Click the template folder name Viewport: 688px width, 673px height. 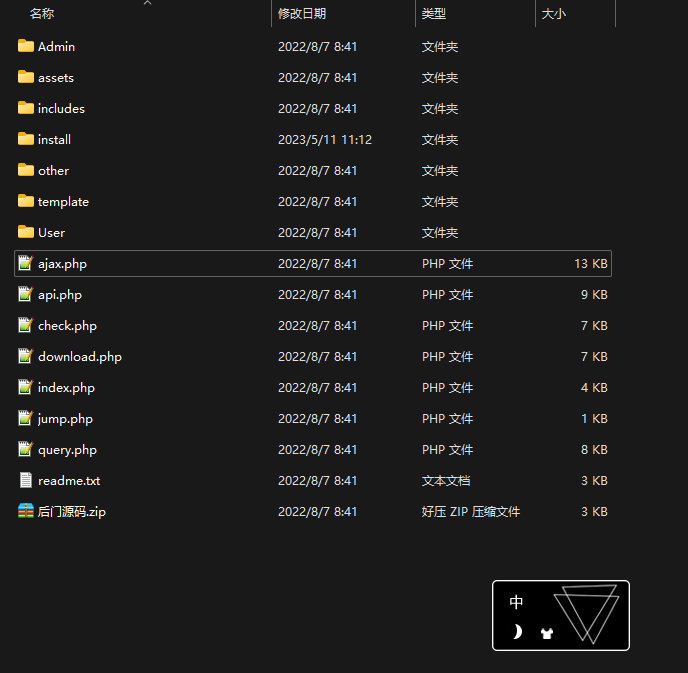pyautogui.click(x=63, y=202)
